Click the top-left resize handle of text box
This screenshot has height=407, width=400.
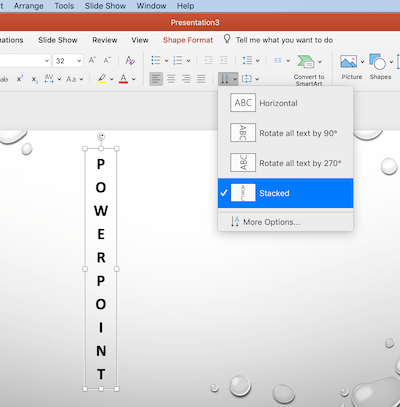point(85,149)
